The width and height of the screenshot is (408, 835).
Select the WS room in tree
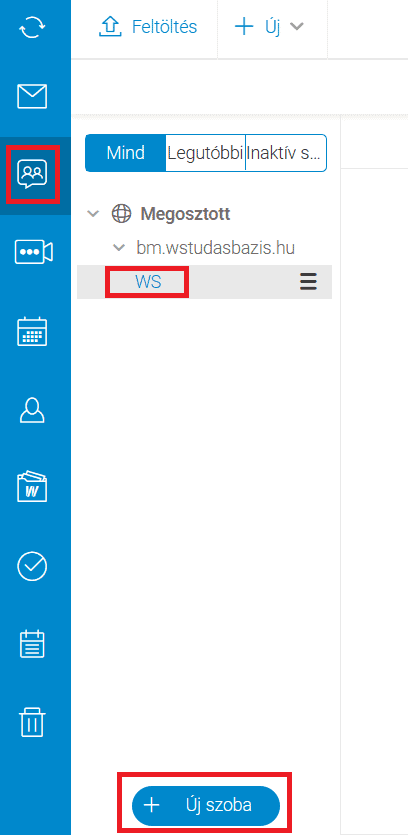pos(148,282)
